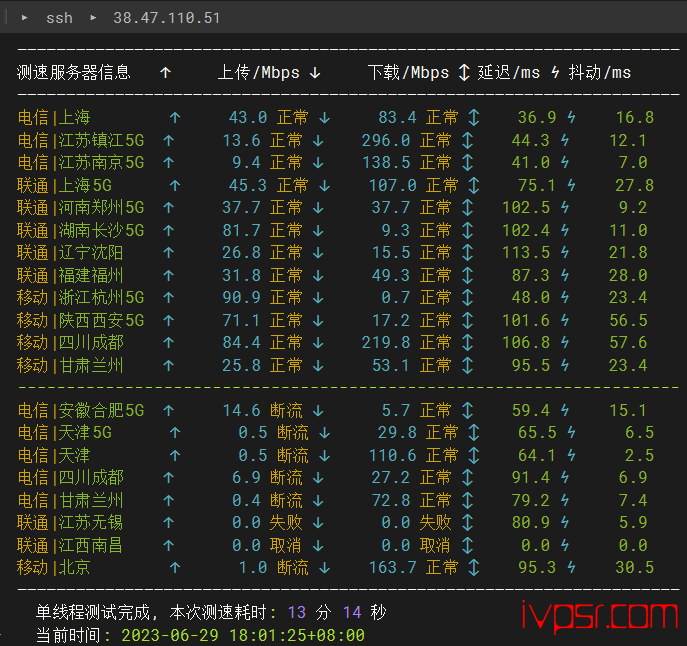Select the 联通|辽宁沈阳 row label
The height and width of the screenshot is (646, 687).
(70, 253)
